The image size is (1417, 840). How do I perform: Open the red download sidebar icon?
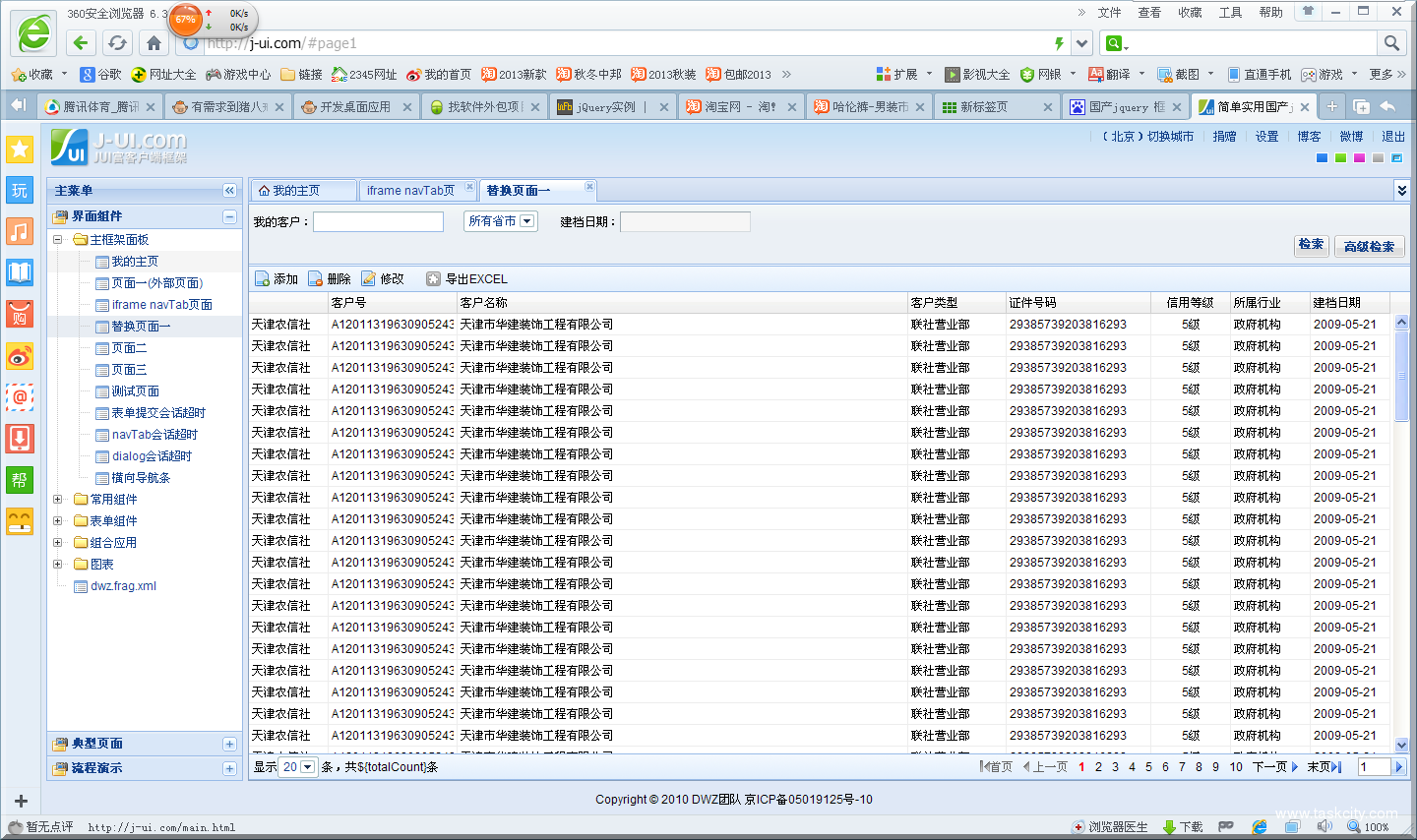pyautogui.click(x=20, y=439)
